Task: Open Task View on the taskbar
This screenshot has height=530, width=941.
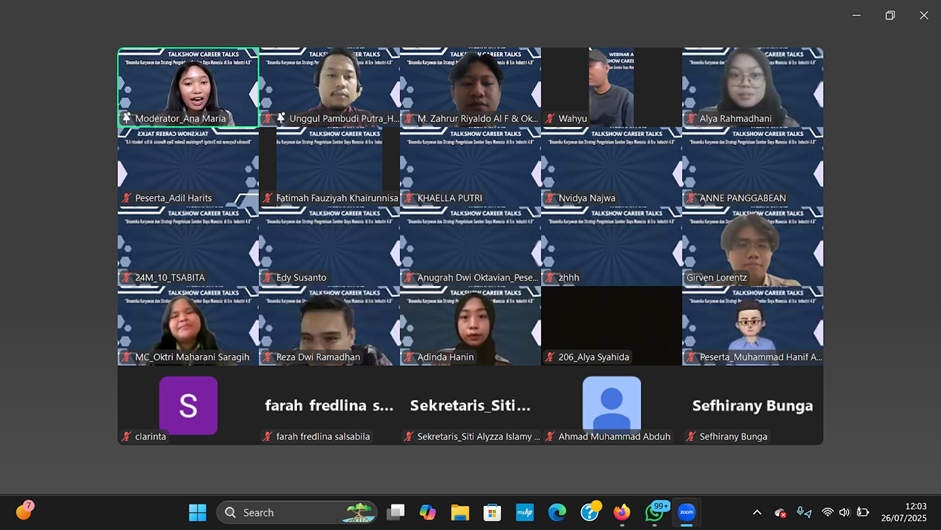Action: tap(396, 512)
